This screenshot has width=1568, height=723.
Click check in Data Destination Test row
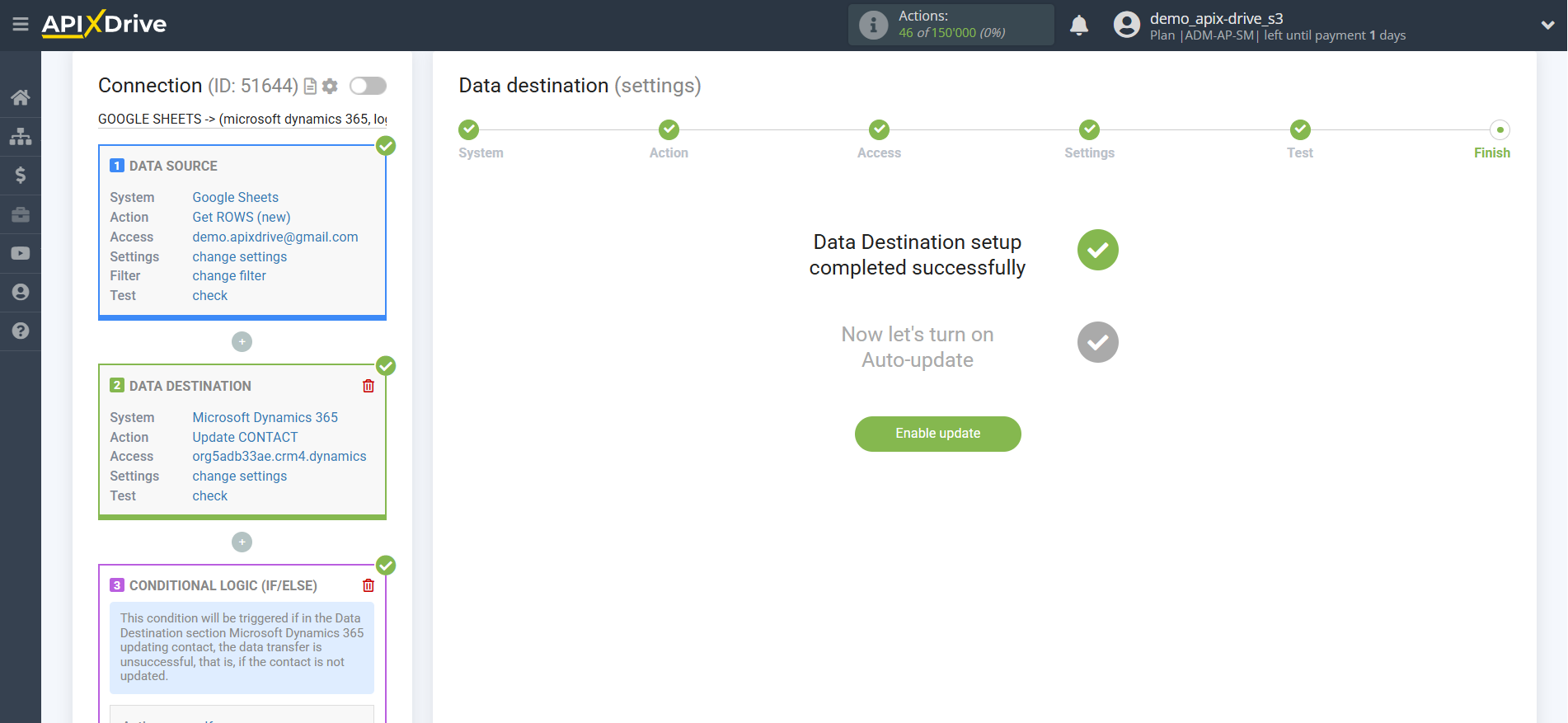pyautogui.click(x=209, y=495)
